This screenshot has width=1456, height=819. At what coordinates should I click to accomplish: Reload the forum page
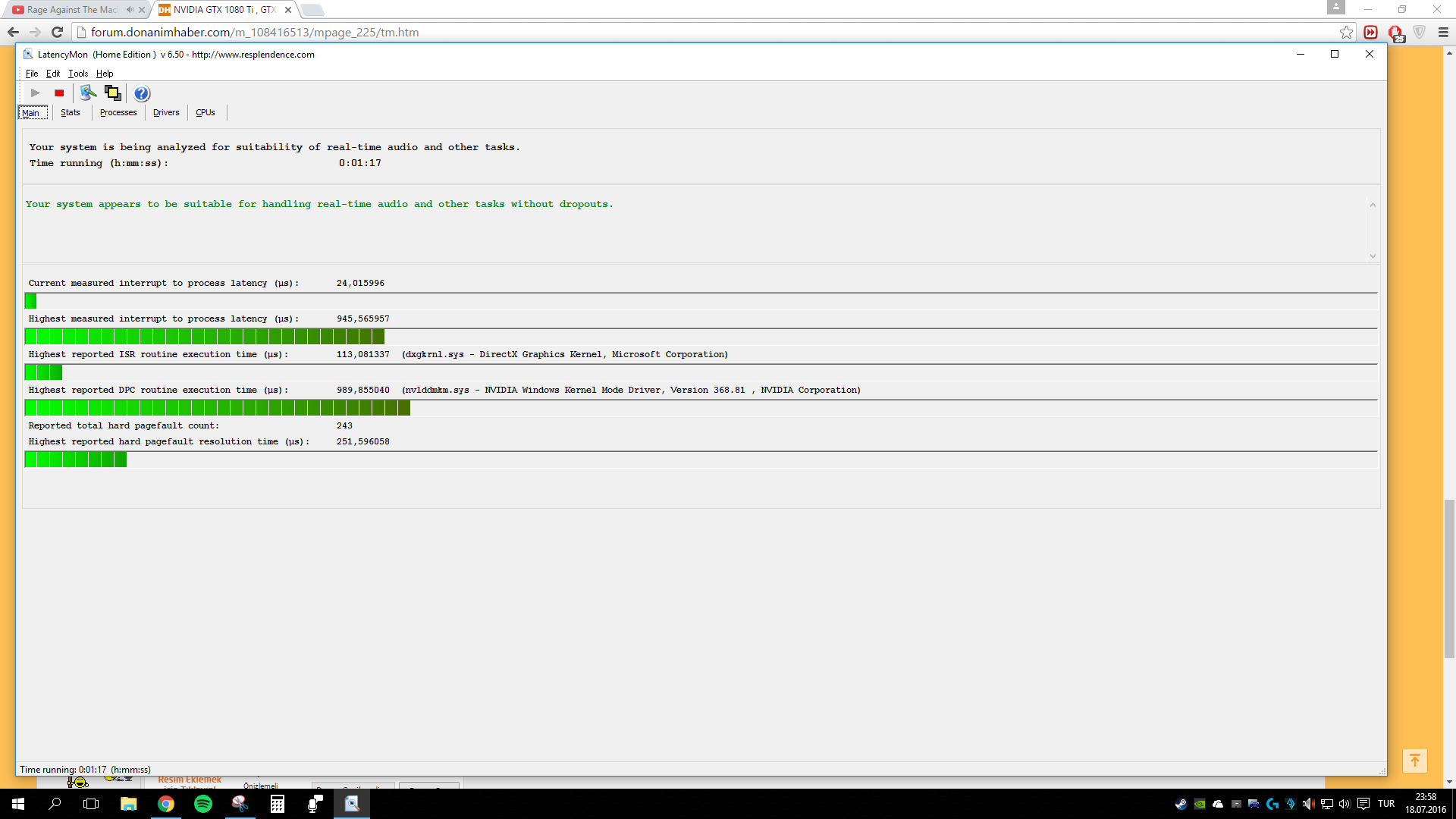pos(57,32)
